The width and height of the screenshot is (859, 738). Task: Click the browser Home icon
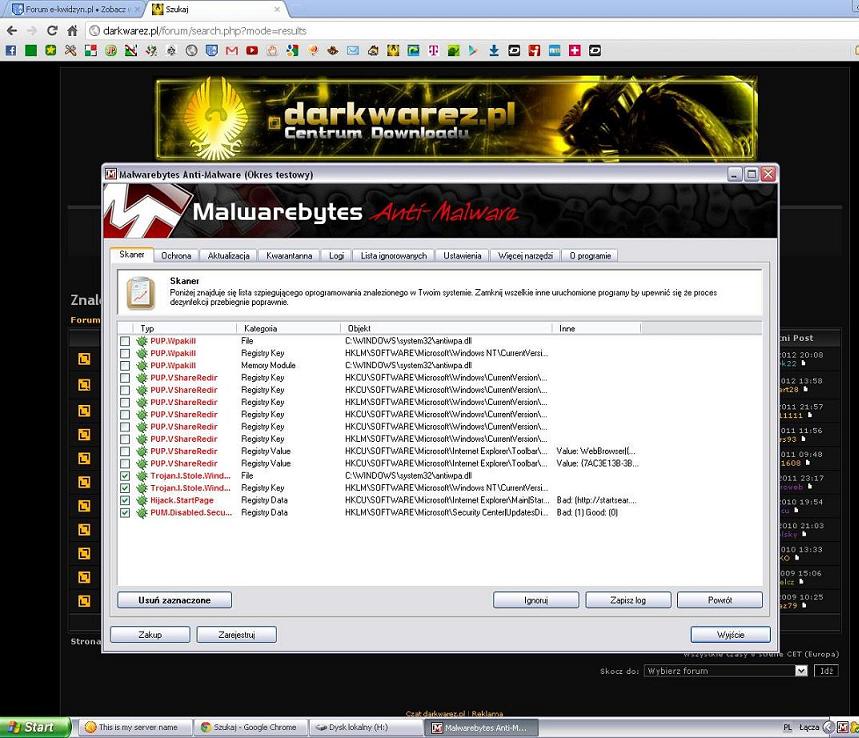pyautogui.click(x=72, y=30)
